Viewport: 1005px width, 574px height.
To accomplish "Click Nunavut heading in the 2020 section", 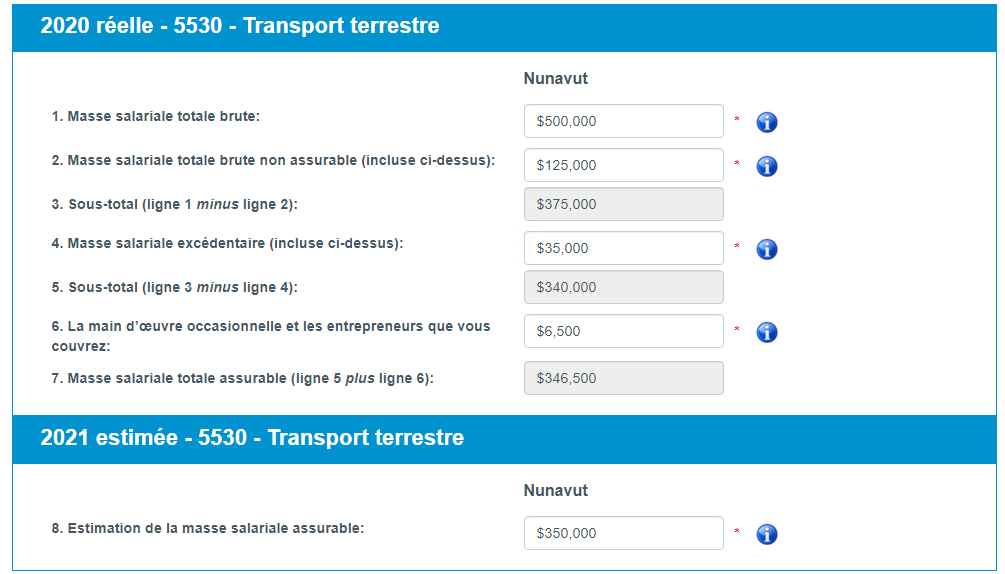I will point(556,79).
